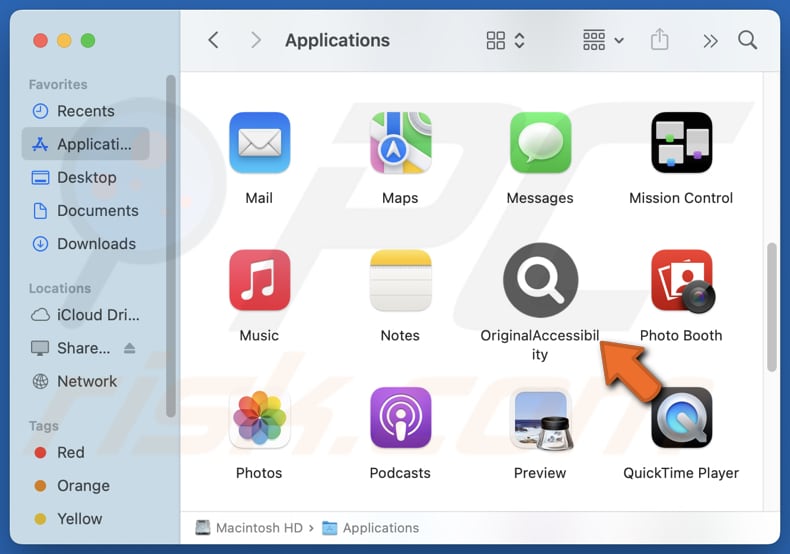The height and width of the screenshot is (554, 790).
Task: Show more toolbar items via double chevron
Action: click(x=710, y=41)
